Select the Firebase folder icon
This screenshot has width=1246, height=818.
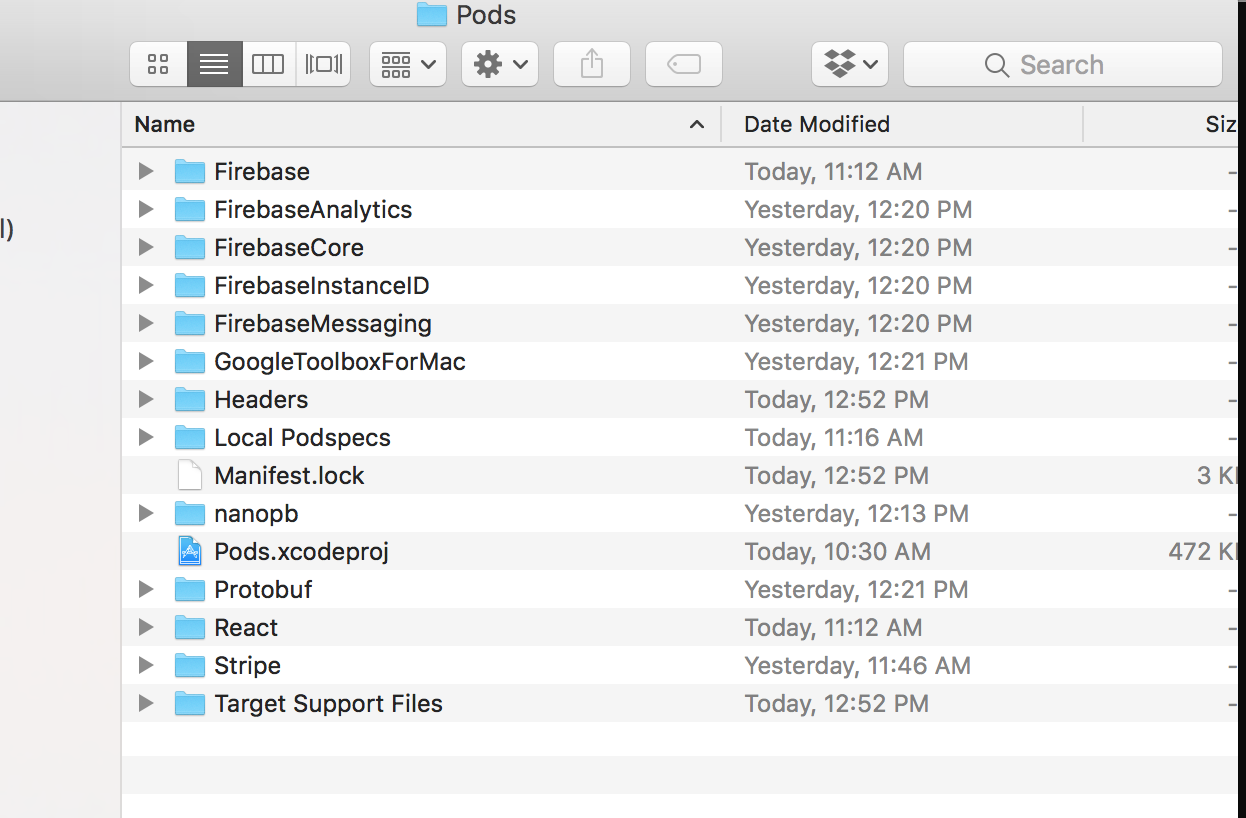coord(189,171)
